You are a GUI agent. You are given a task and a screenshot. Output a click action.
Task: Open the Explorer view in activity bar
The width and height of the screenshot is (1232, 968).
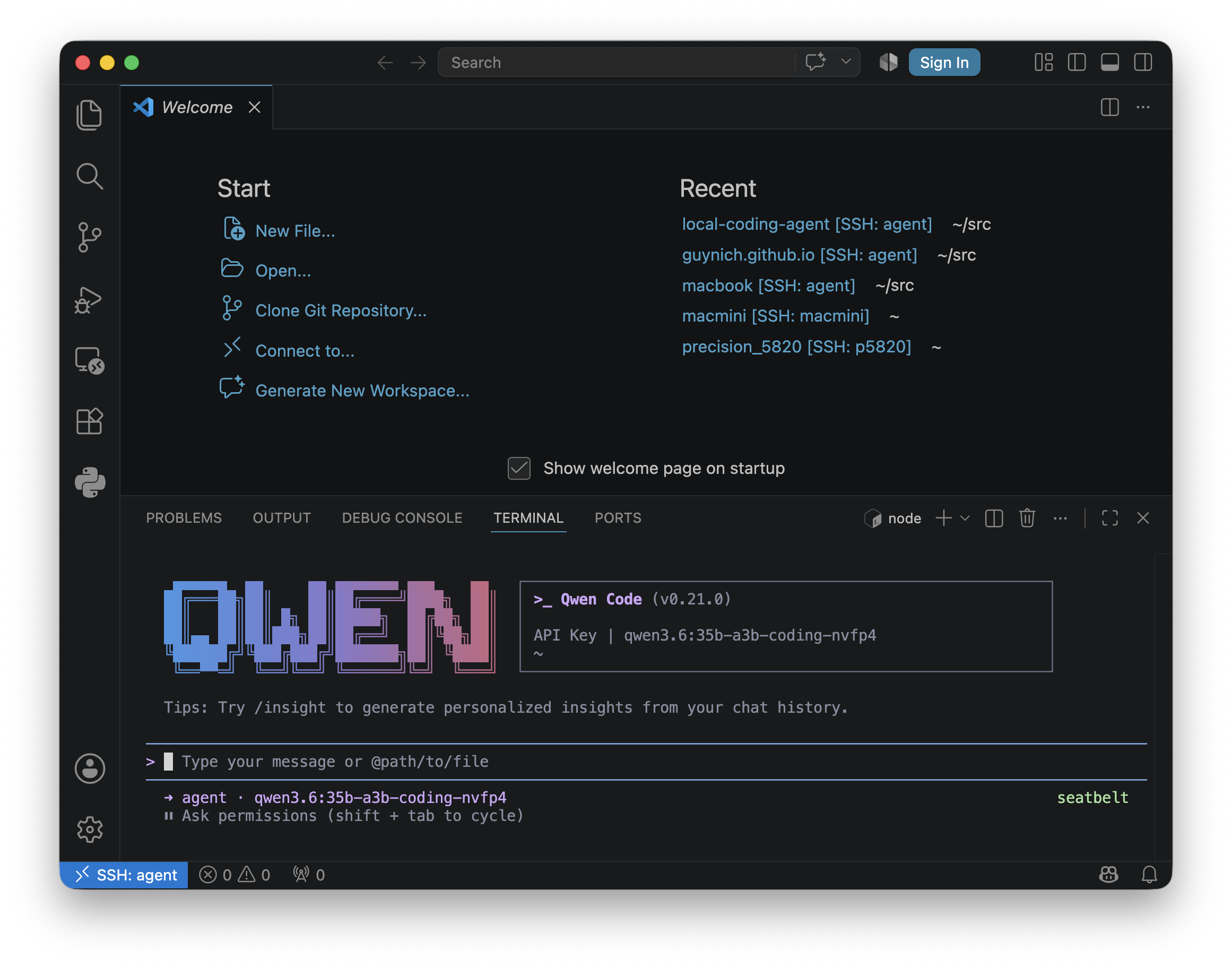coord(90,116)
